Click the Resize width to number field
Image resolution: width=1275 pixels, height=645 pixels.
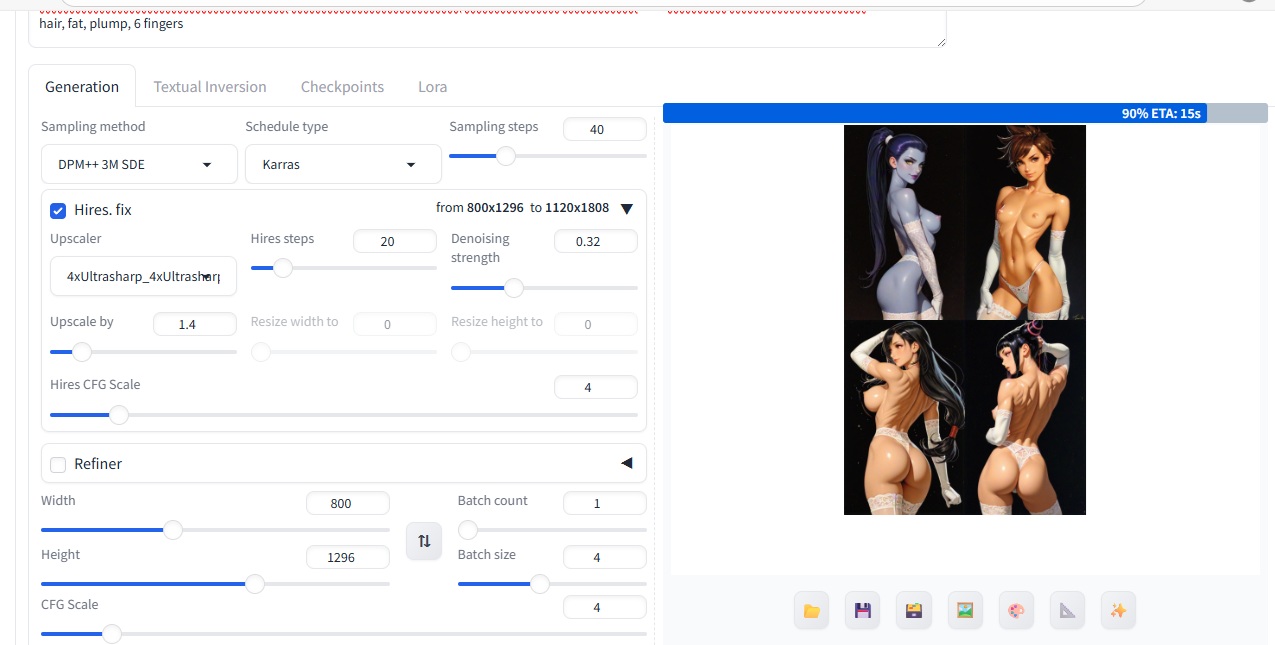pyautogui.click(x=395, y=324)
